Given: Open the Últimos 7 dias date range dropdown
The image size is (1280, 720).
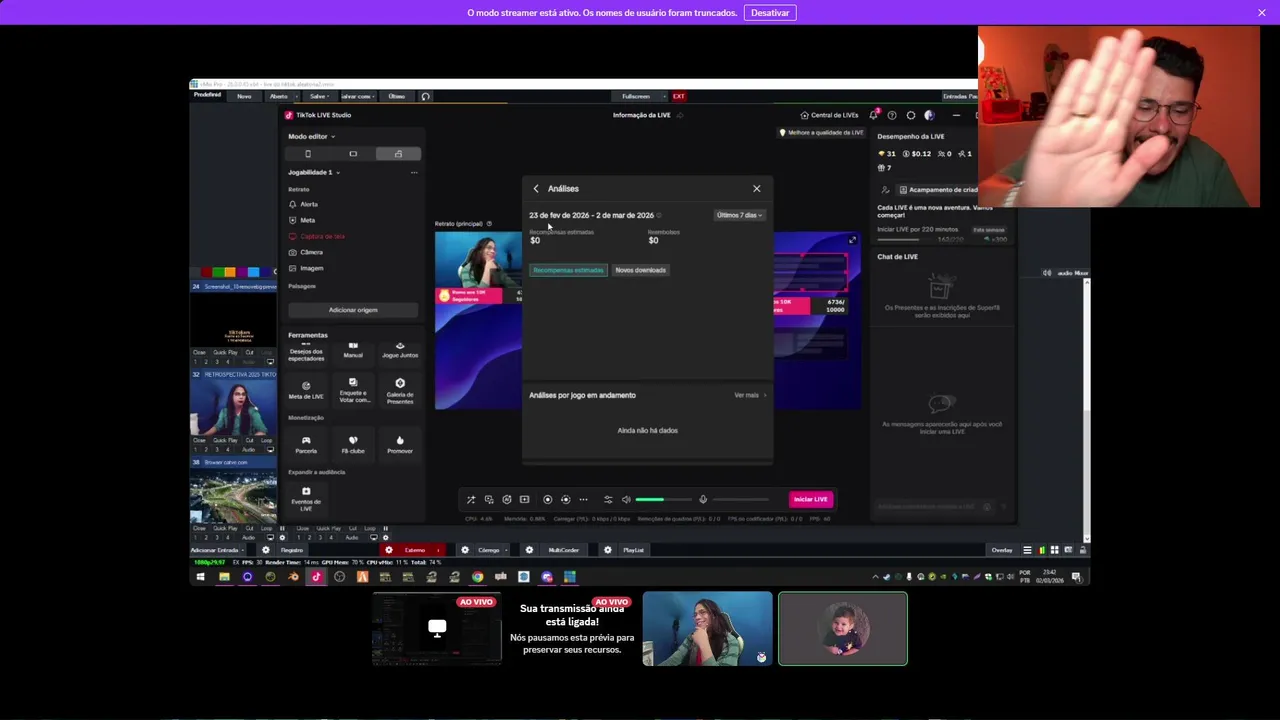Looking at the screenshot, I should point(740,215).
